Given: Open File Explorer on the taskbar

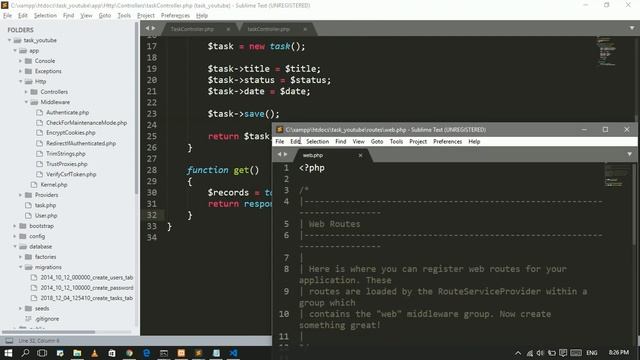Looking at the screenshot, I should [77, 353].
